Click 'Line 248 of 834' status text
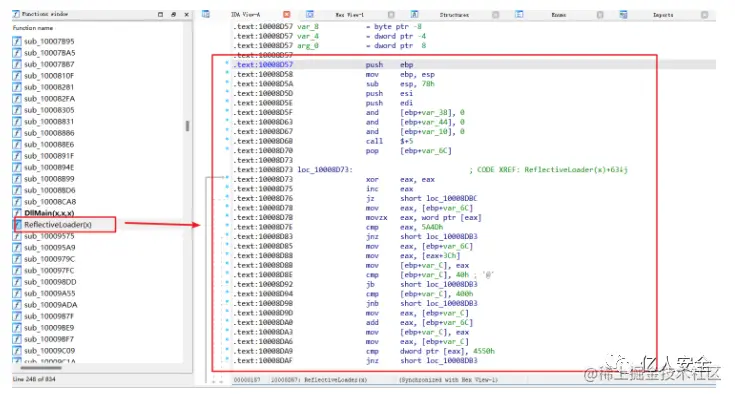The image size is (735, 396). tap(34, 379)
